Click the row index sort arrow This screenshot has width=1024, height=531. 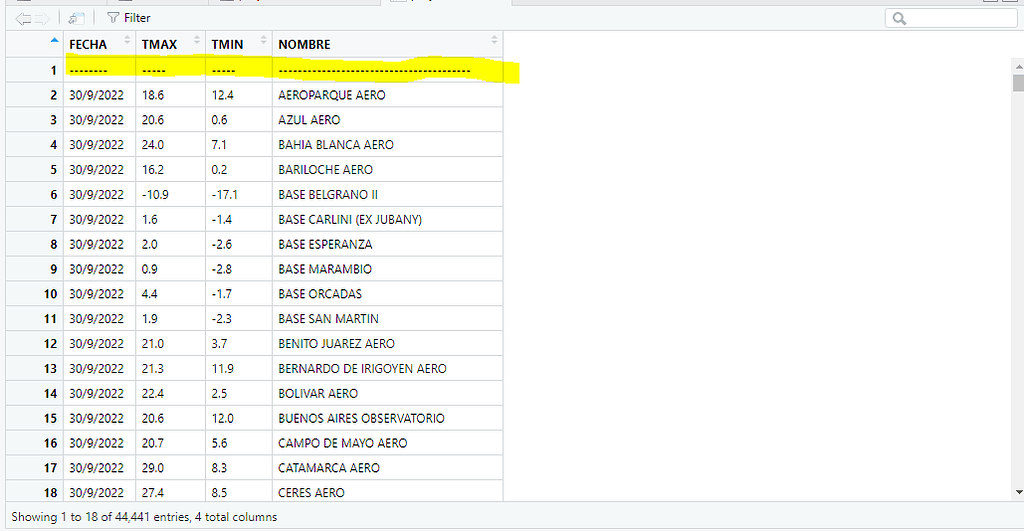54,41
